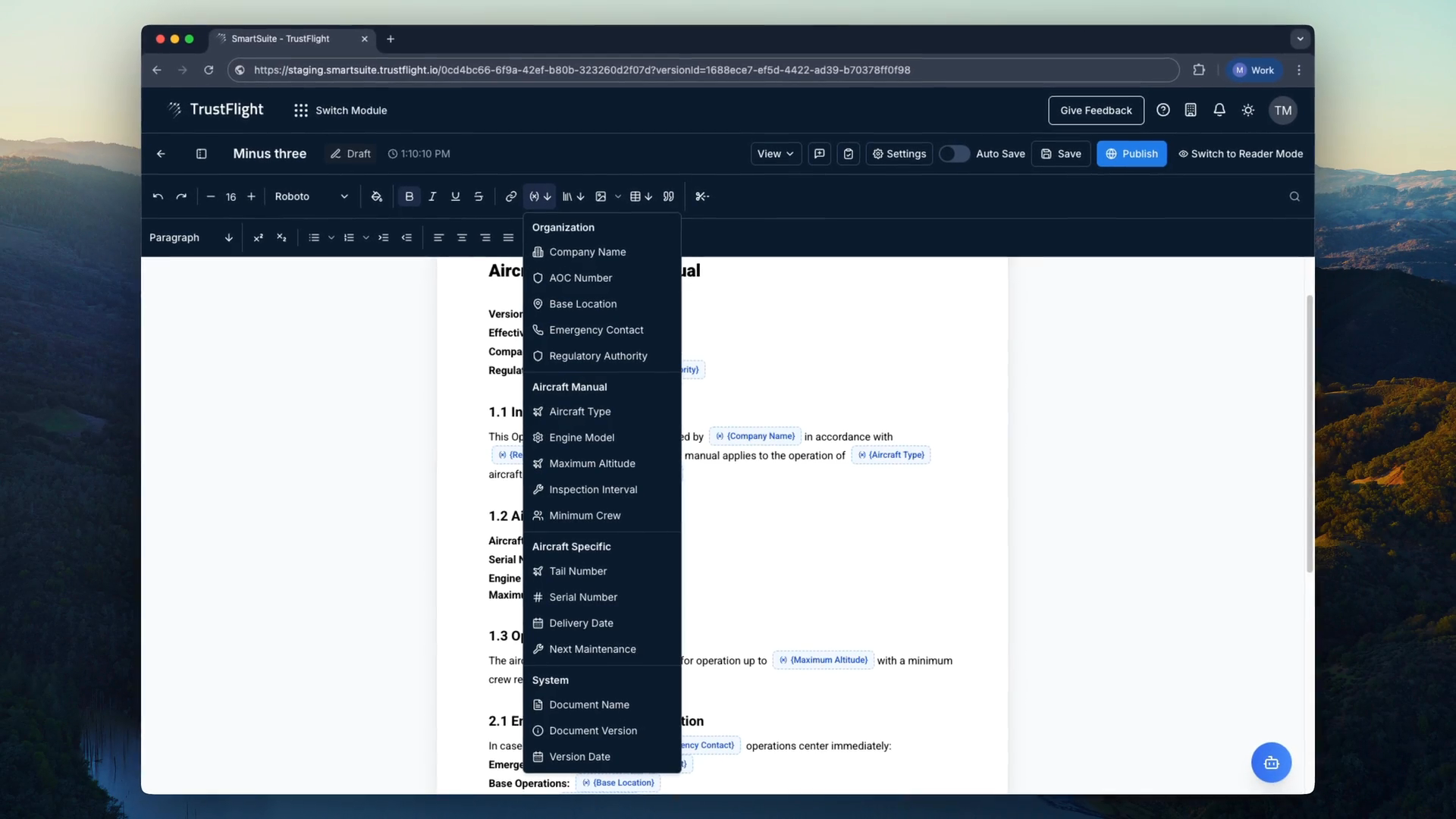Screen dimensions: 1456x819
Task: Click the sidebar panel toggle icon
Action: 201,154
